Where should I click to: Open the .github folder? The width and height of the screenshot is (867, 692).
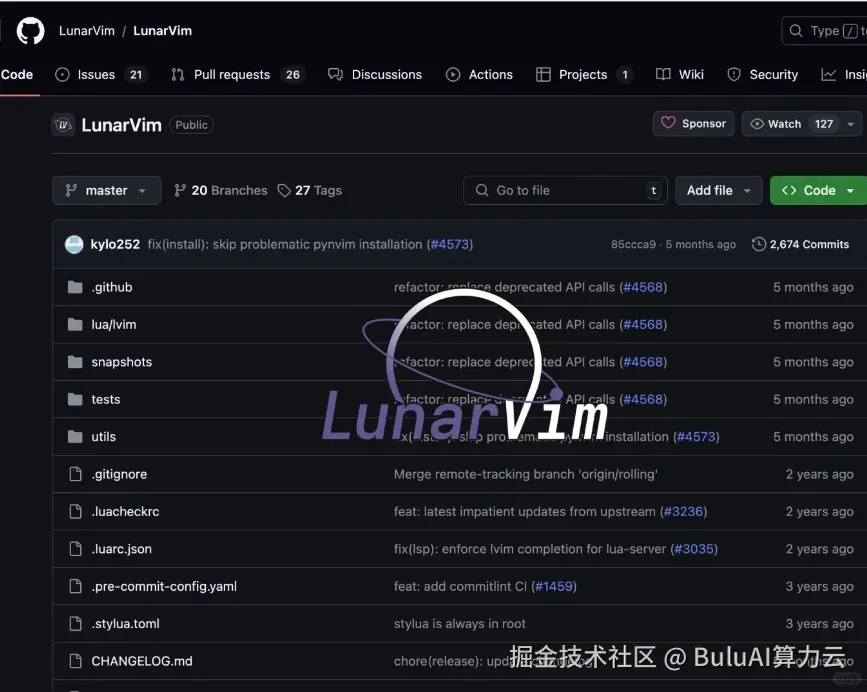coord(112,287)
